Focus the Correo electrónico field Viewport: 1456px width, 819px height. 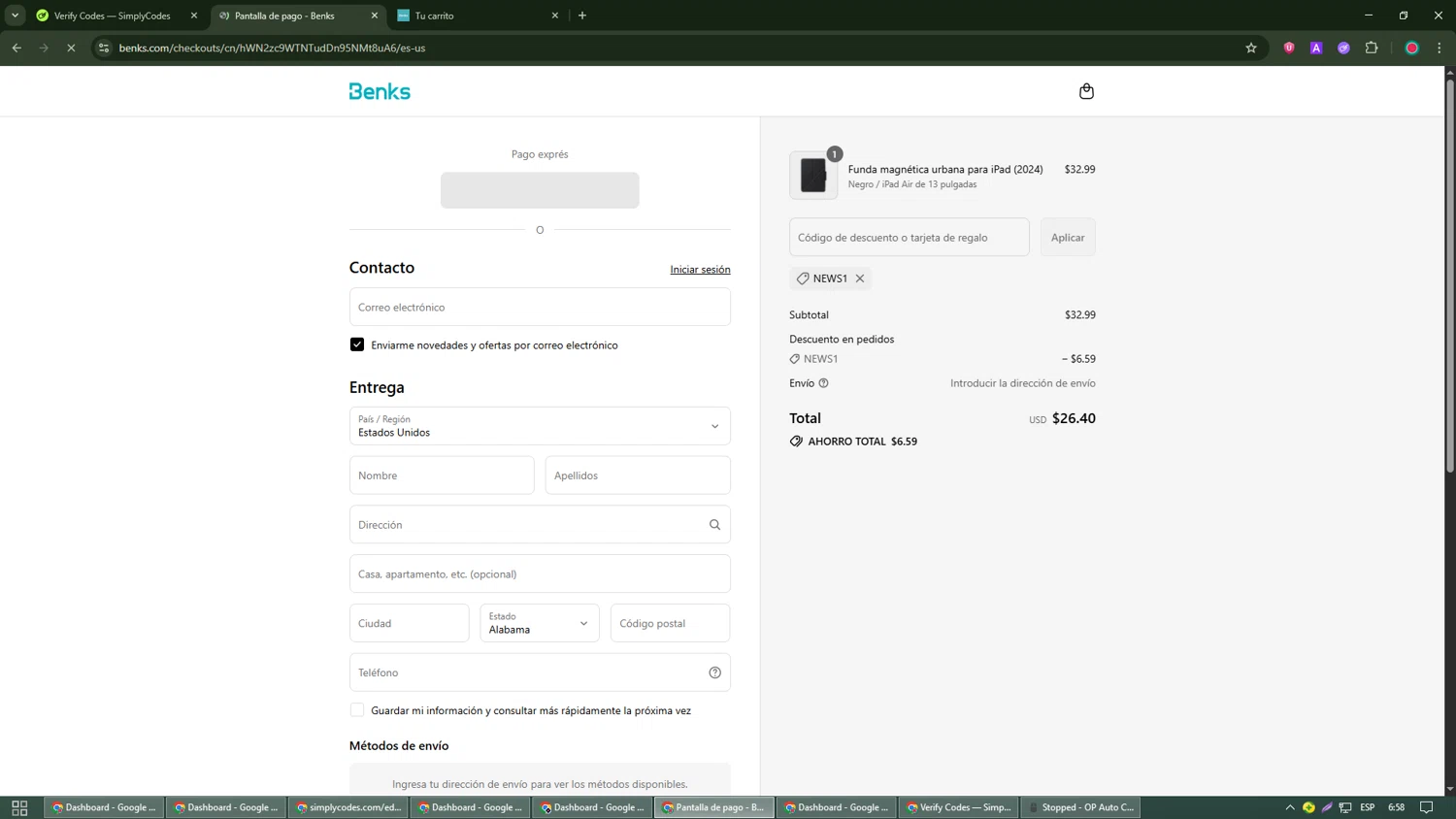click(x=540, y=307)
